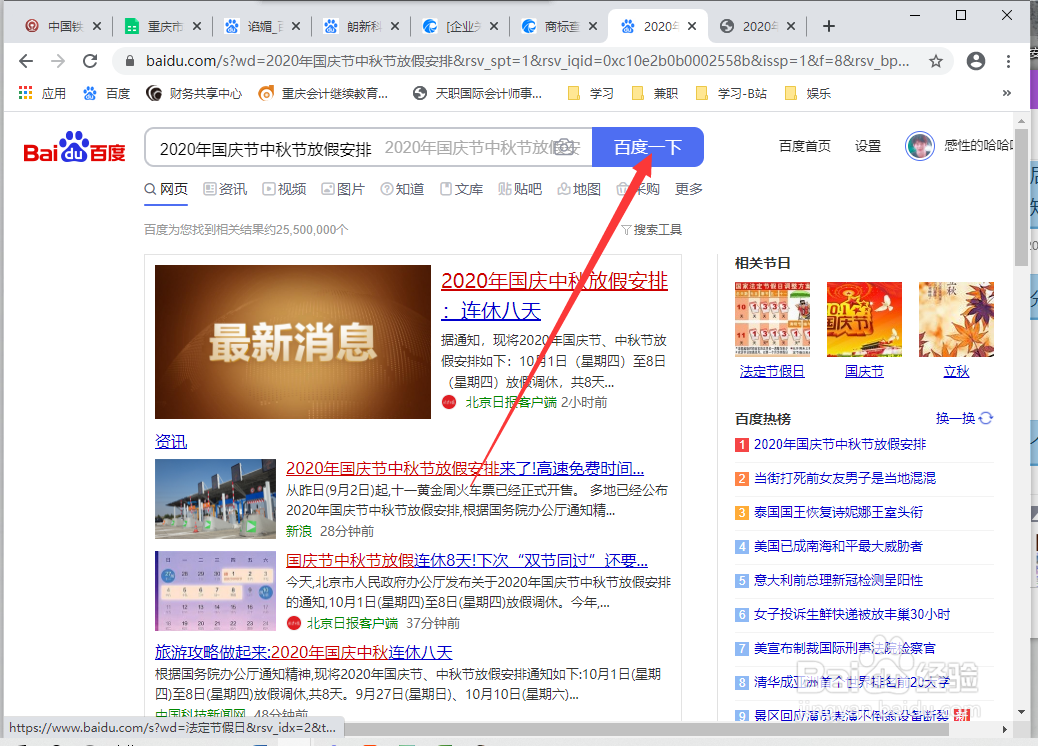This screenshot has height=746, width=1038.
Task: Open the 法定节假日 related holiday image
Action: click(x=772, y=319)
